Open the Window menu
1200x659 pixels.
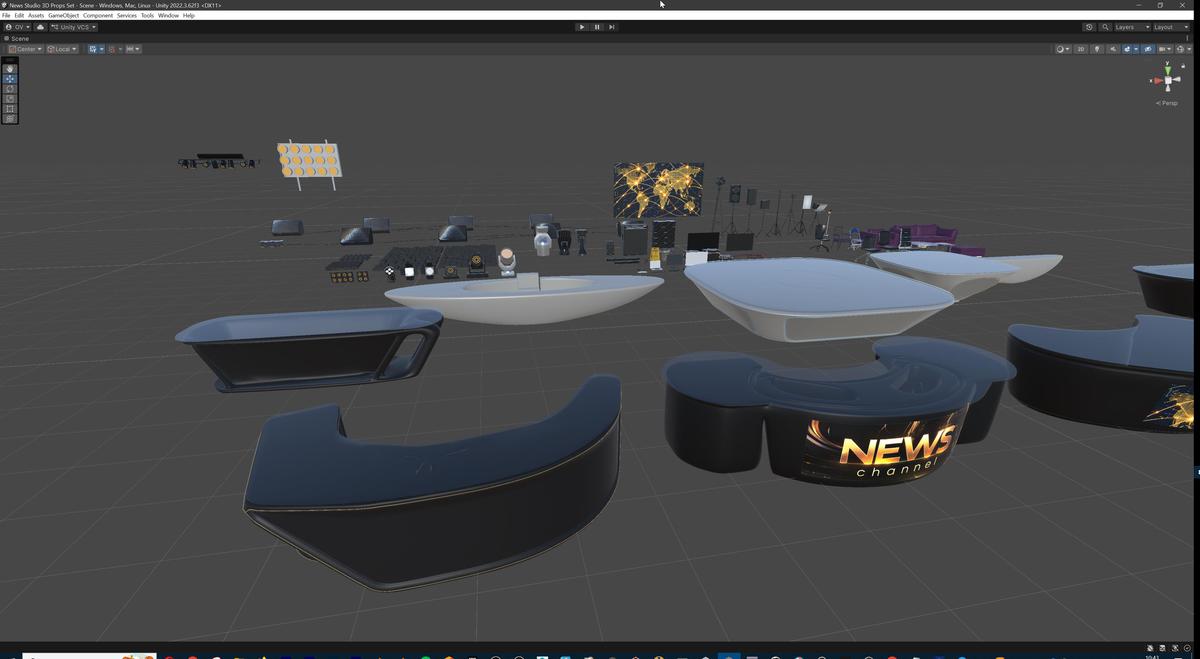(168, 15)
